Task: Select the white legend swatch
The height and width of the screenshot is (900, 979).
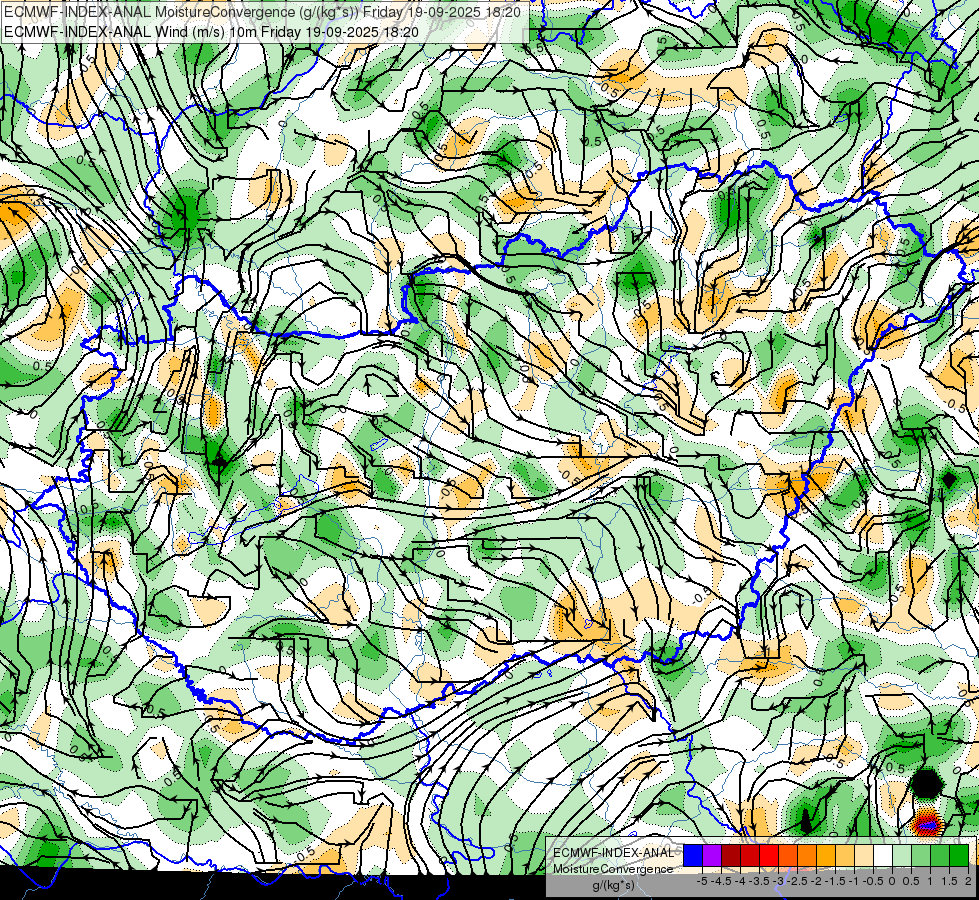Action: click(883, 855)
